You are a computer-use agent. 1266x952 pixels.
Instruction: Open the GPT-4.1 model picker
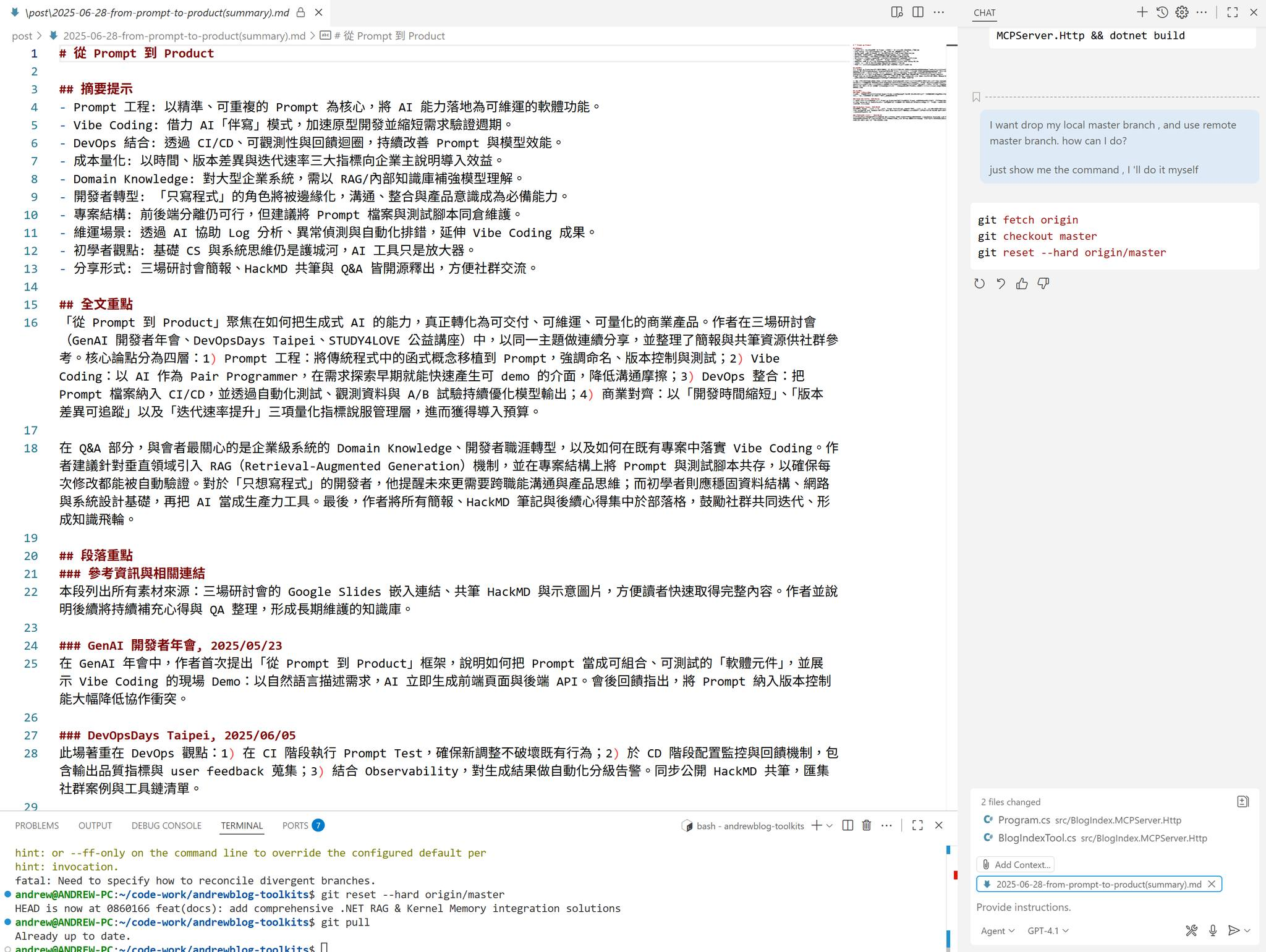(1048, 930)
